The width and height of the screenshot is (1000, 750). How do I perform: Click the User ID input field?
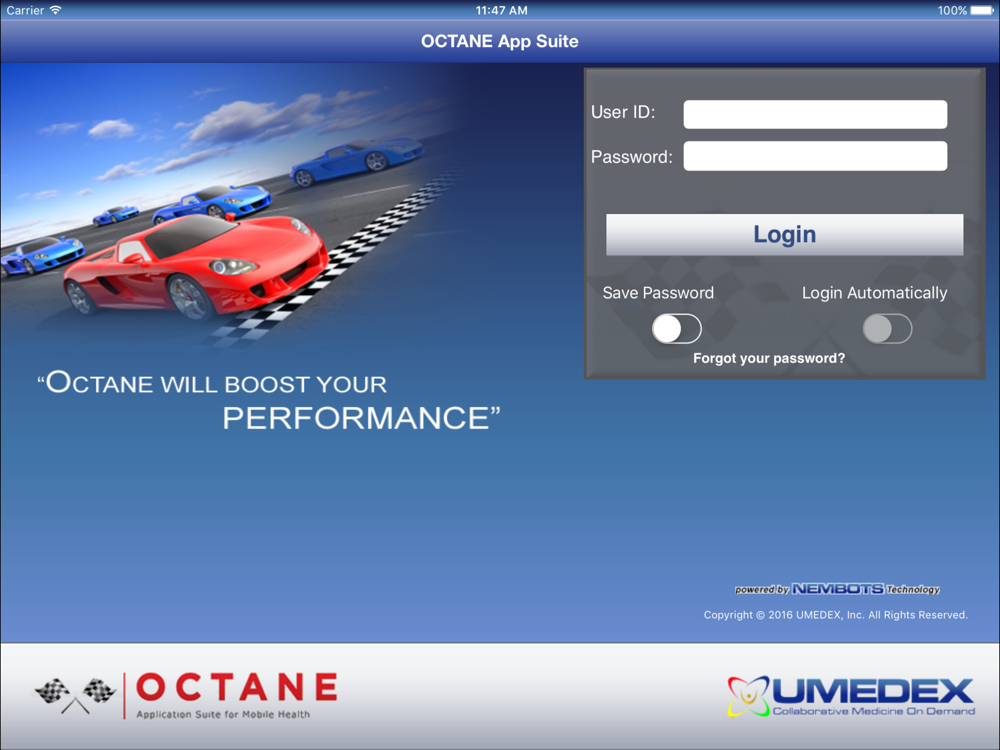(x=815, y=114)
